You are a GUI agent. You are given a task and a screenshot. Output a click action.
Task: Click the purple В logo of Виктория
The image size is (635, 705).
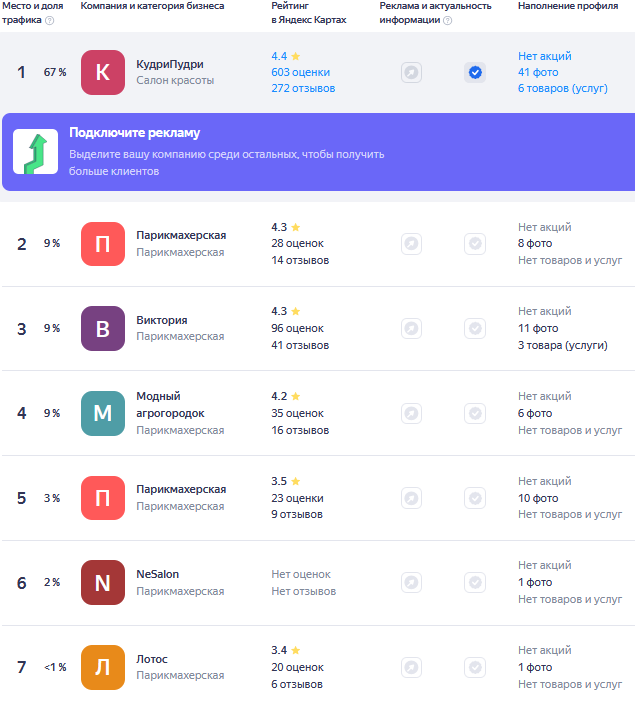(103, 329)
